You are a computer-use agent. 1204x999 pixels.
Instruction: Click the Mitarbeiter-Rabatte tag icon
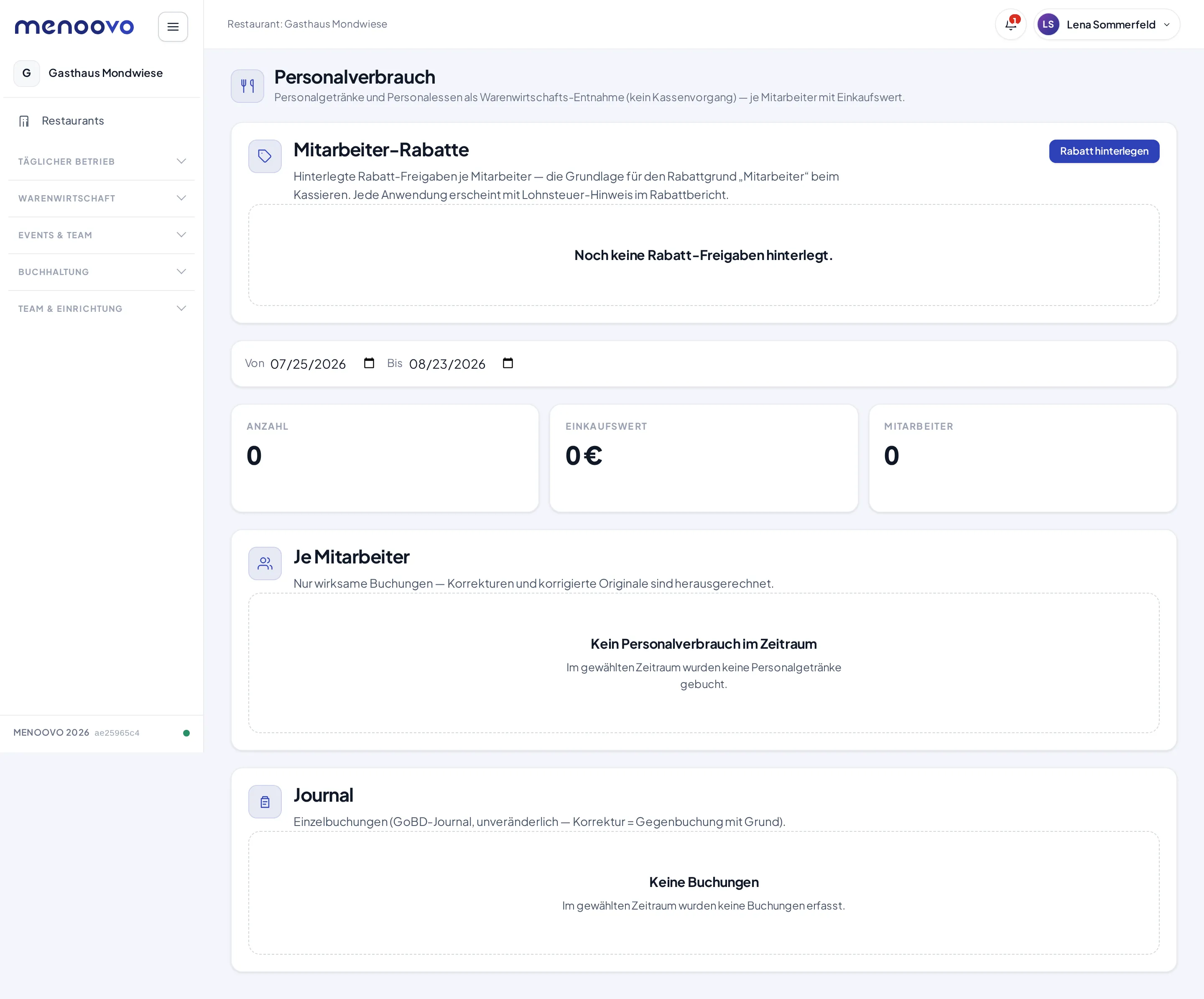(x=265, y=156)
